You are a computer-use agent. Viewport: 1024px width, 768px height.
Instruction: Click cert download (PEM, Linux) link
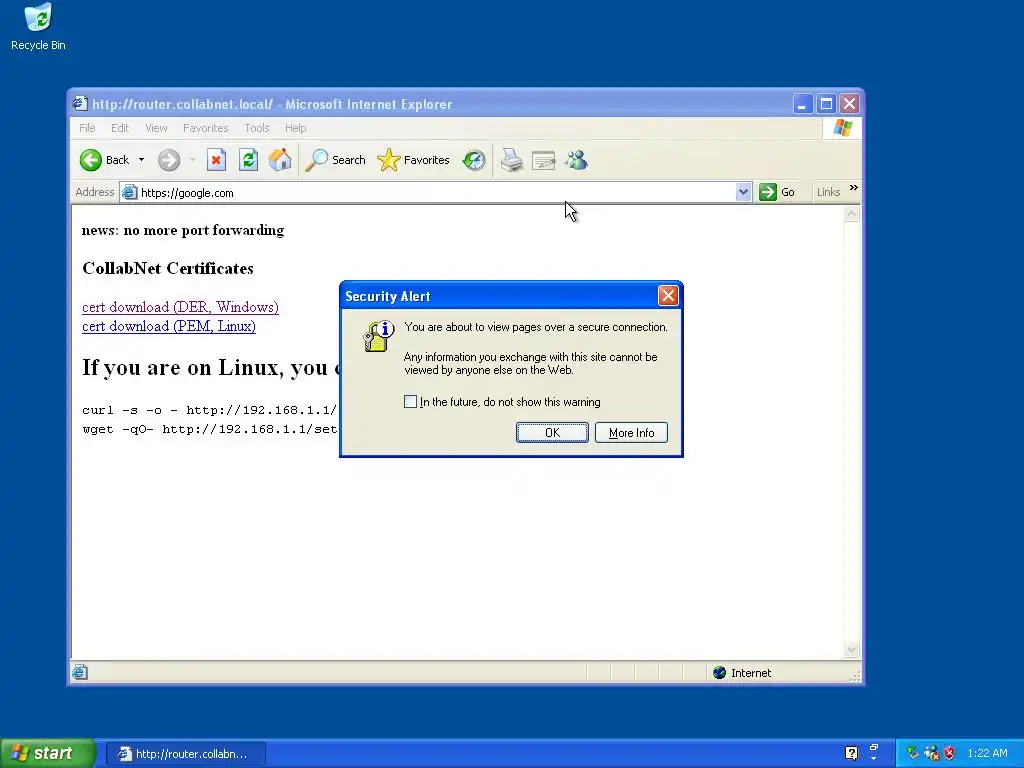click(x=168, y=326)
